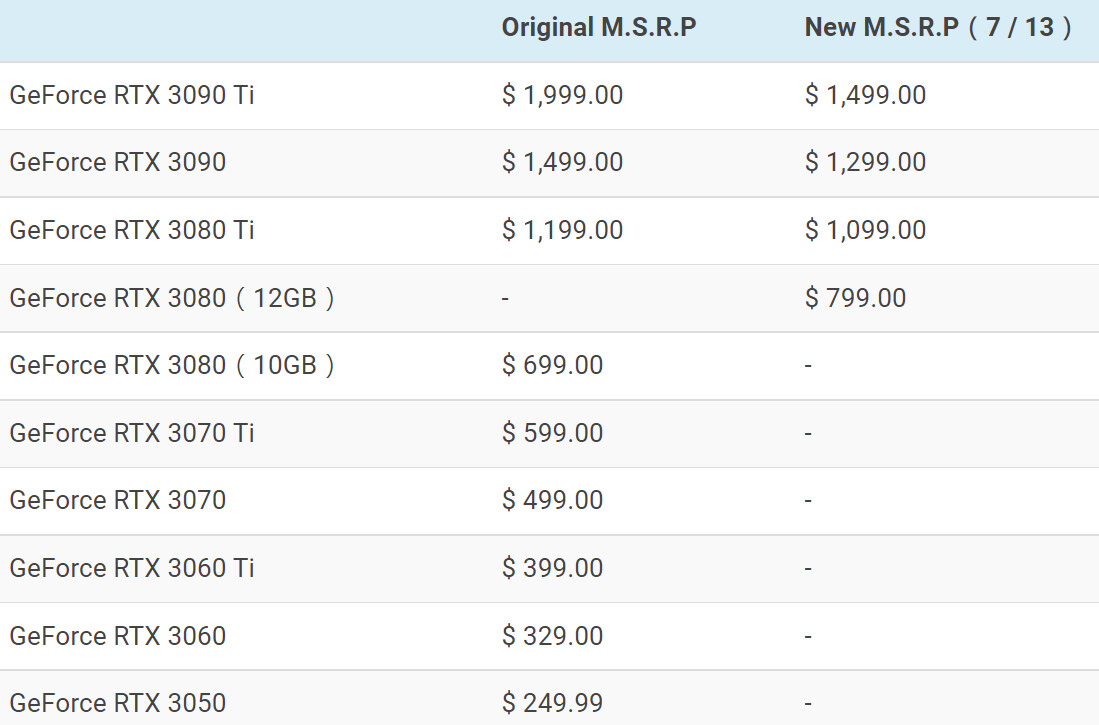This screenshot has height=725, width=1099.
Task: Click the Original M.S.R.P column header
Action: [x=598, y=27]
